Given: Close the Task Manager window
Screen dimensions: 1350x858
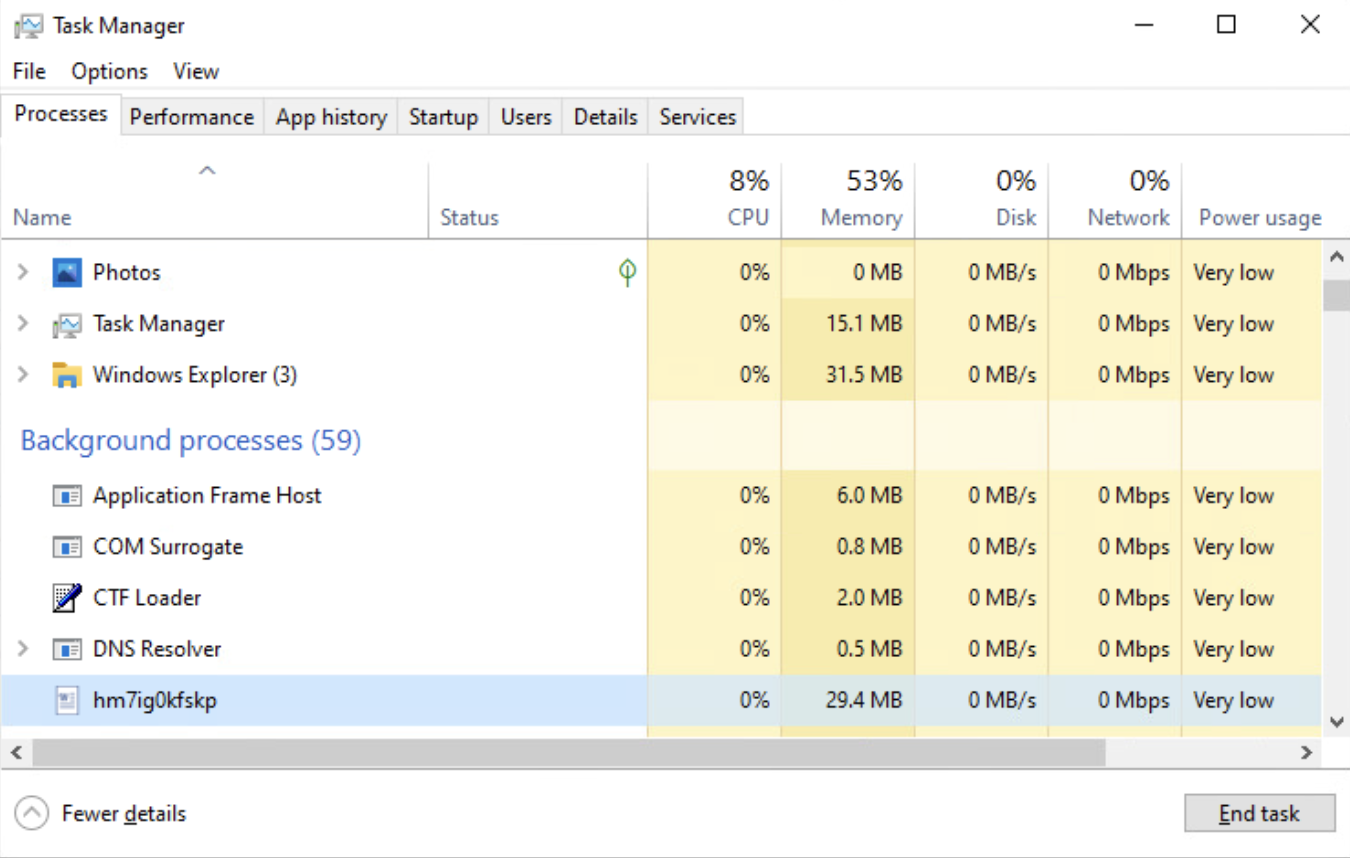Looking at the screenshot, I should pyautogui.click(x=1310, y=25).
